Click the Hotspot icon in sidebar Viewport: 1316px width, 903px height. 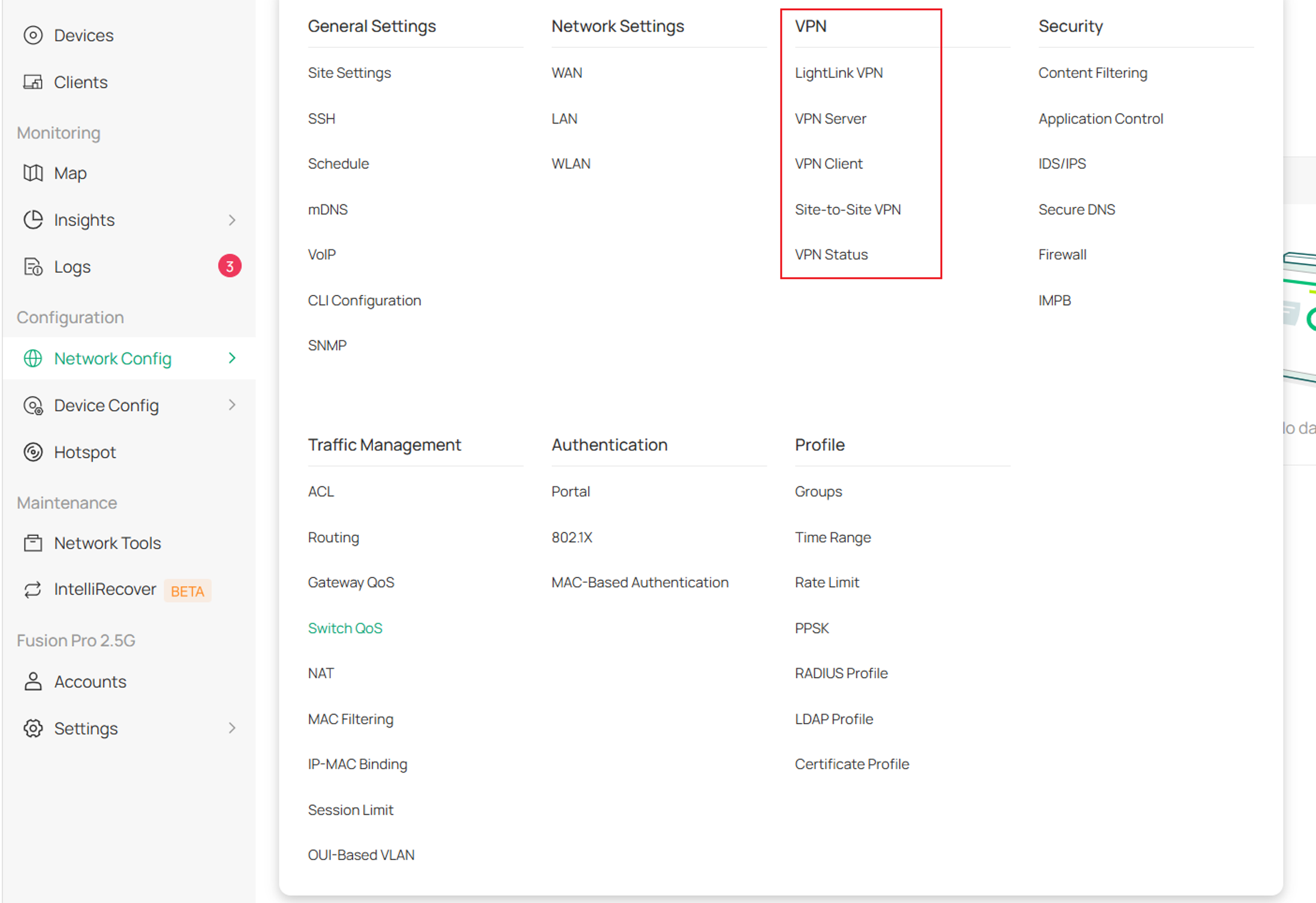point(33,451)
